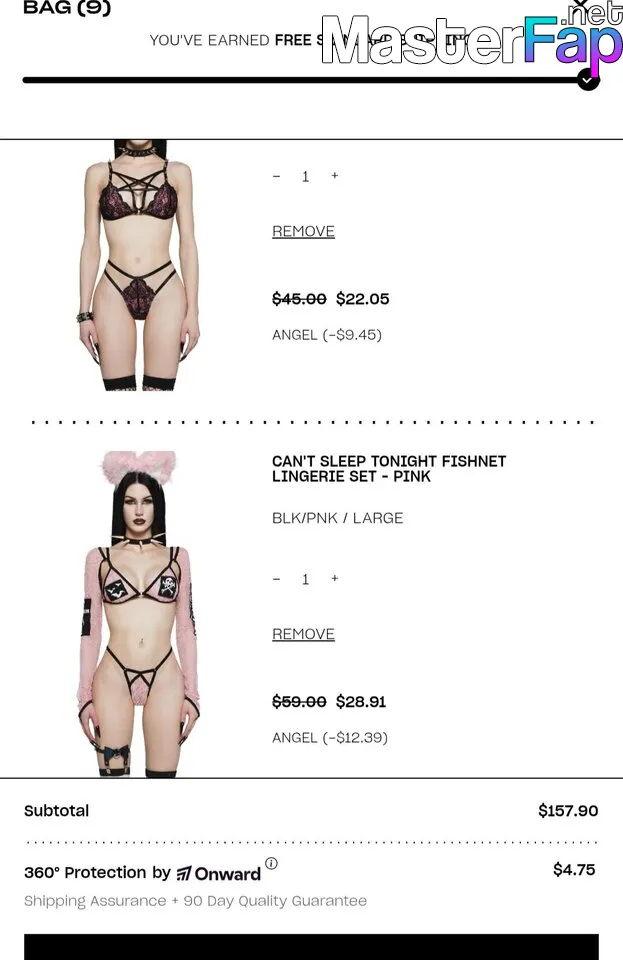Click the BAG (9) heading
Viewport: 623px width, 960px height.
click(x=67, y=8)
